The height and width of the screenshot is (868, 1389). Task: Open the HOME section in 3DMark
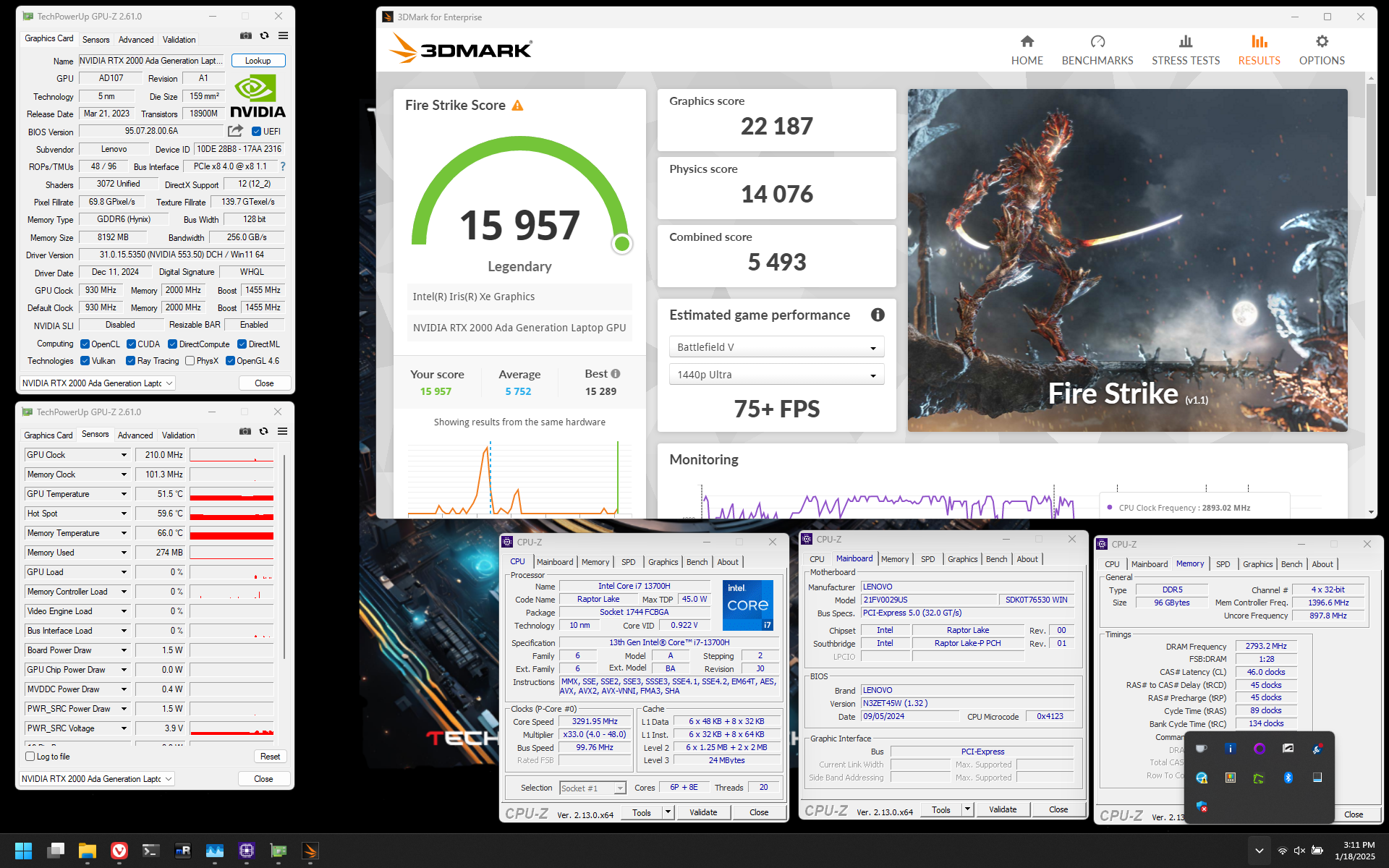point(1027,51)
